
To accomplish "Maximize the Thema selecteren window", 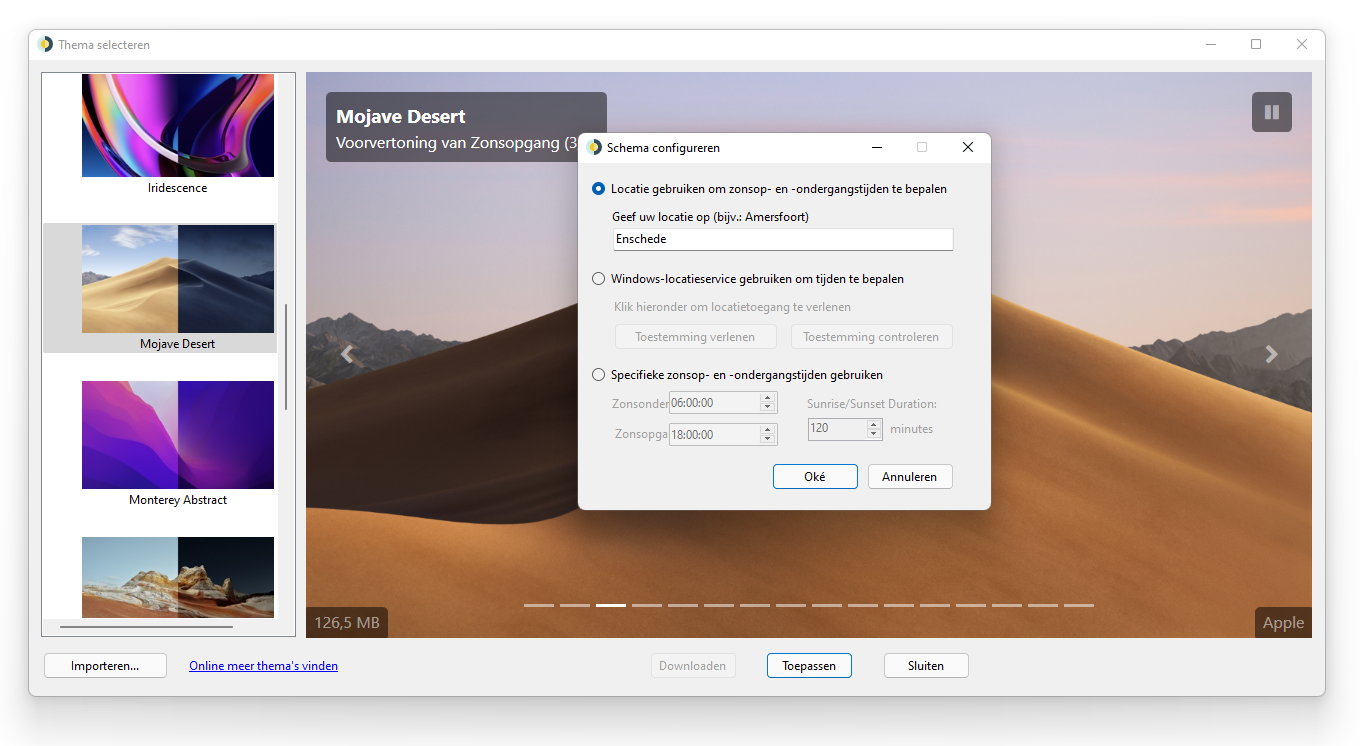I will (x=1256, y=44).
